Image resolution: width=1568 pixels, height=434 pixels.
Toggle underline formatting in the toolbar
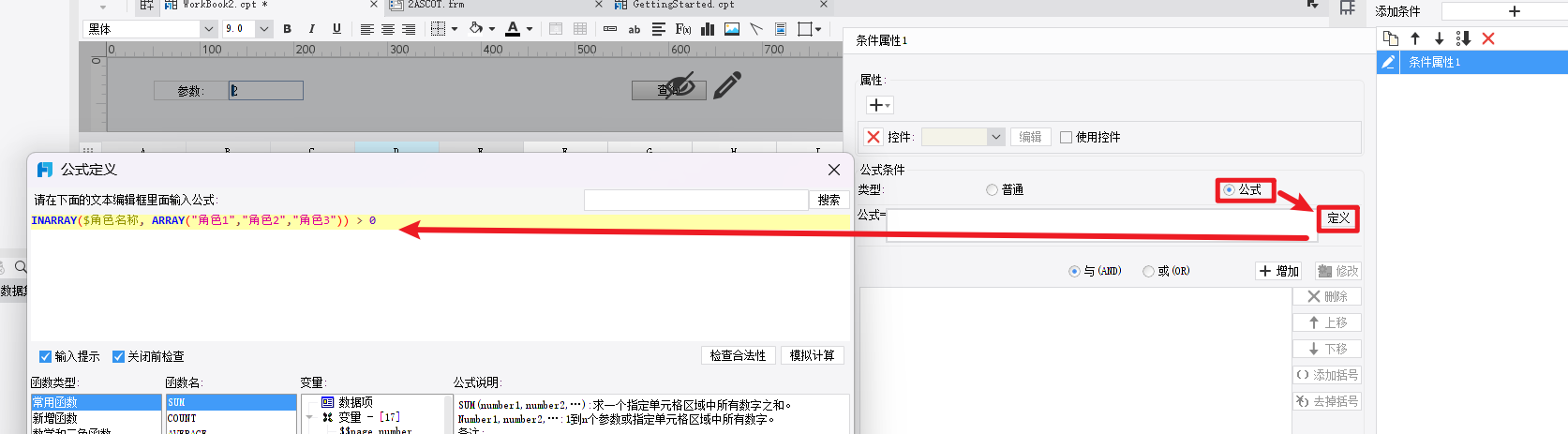pyautogui.click(x=336, y=29)
